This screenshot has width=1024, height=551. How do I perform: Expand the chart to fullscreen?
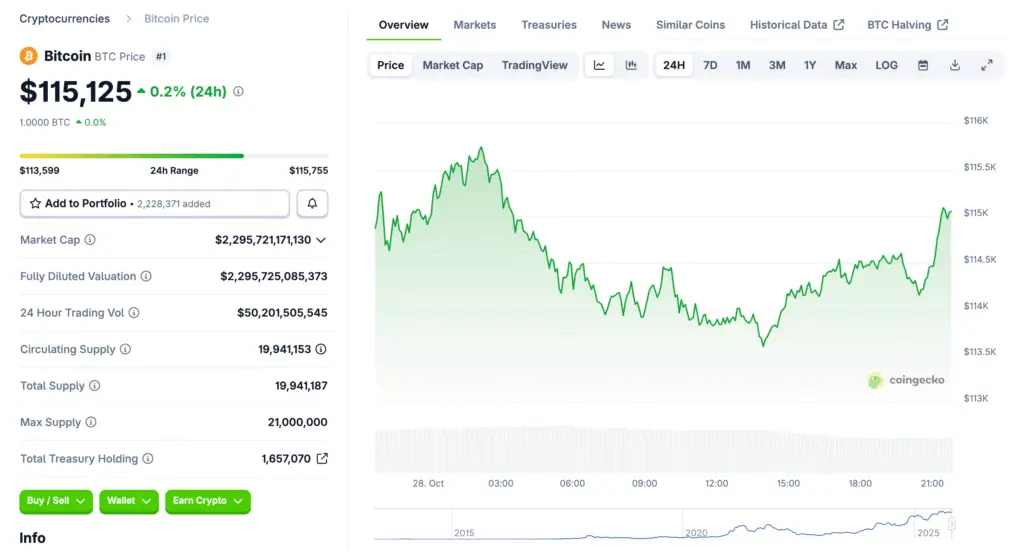(987, 65)
